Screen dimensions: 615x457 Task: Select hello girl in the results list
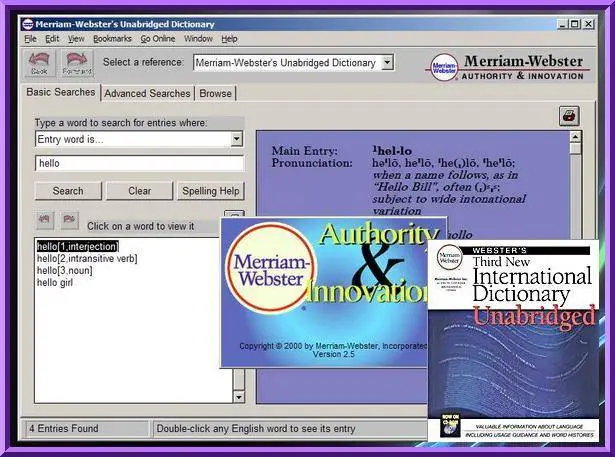tap(55, 283)
